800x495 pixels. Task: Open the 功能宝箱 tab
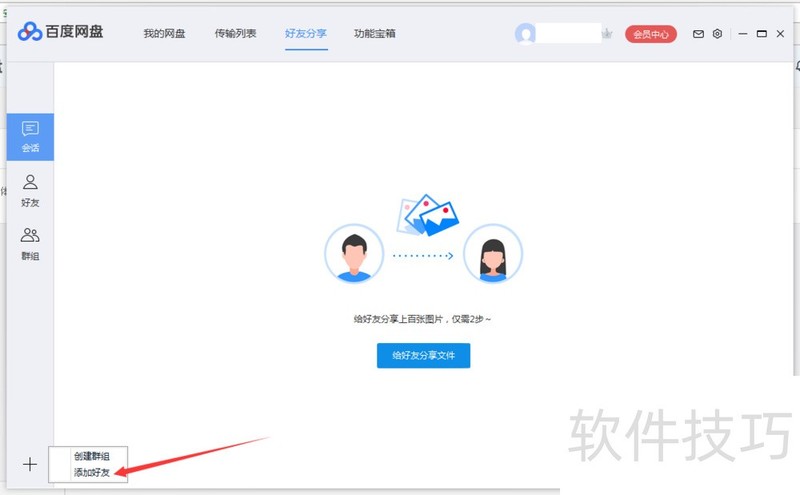pos(374,34)
